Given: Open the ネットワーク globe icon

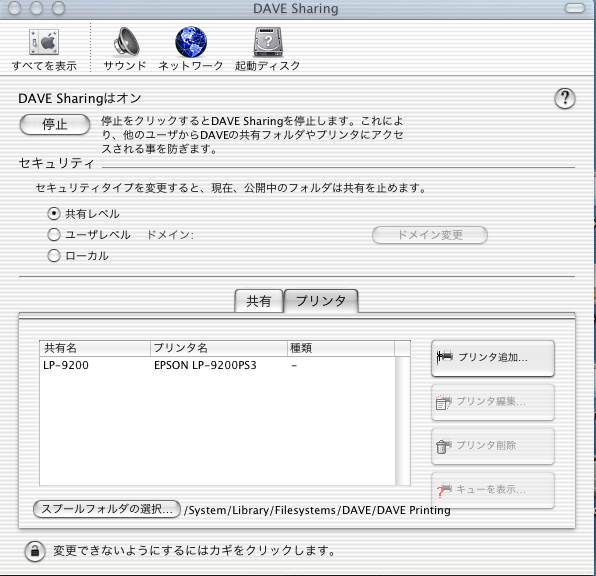Looking at the screenshot, I should [191, 42].
